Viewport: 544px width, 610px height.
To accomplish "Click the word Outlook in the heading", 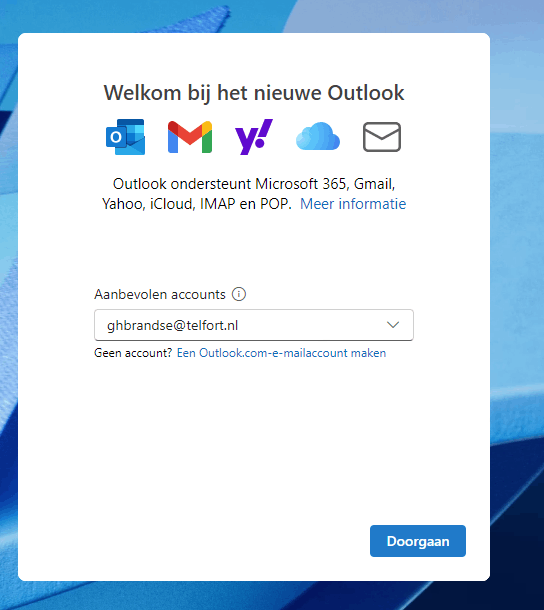I will tap(366, 93).
